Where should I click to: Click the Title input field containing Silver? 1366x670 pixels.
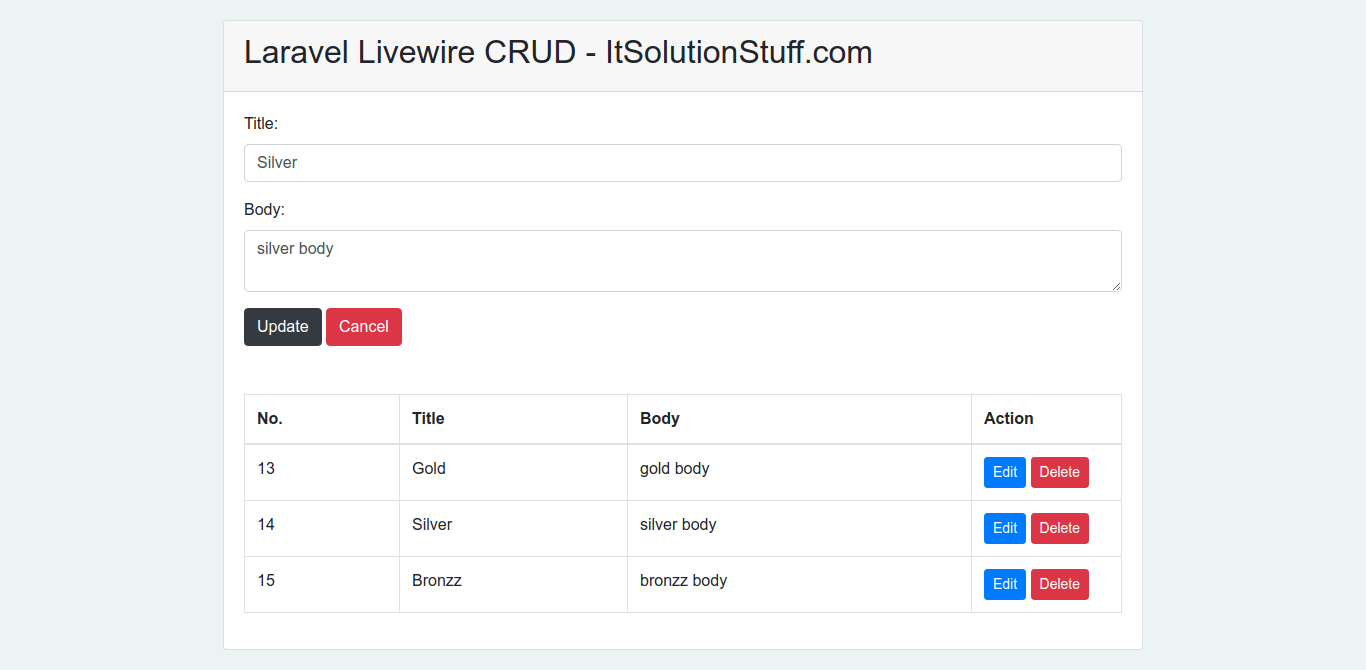(x=682, y=163)
